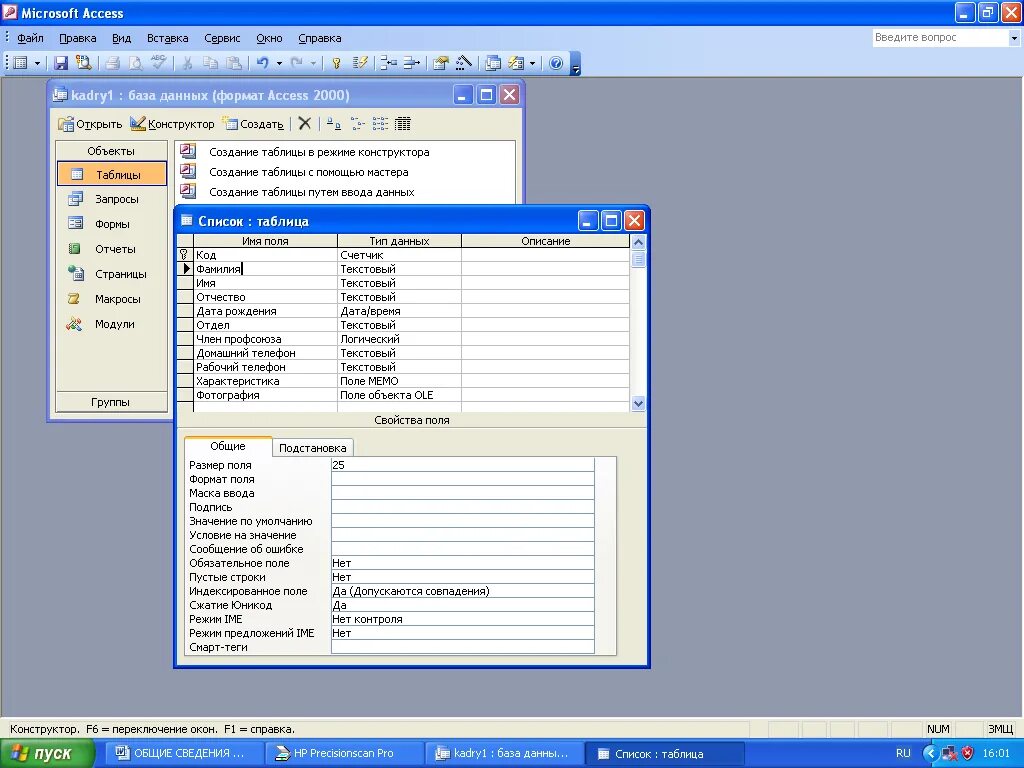Open Indexes with the lightning list icon
Viewport: 1024px width, 768px height.
pos(360,63)
